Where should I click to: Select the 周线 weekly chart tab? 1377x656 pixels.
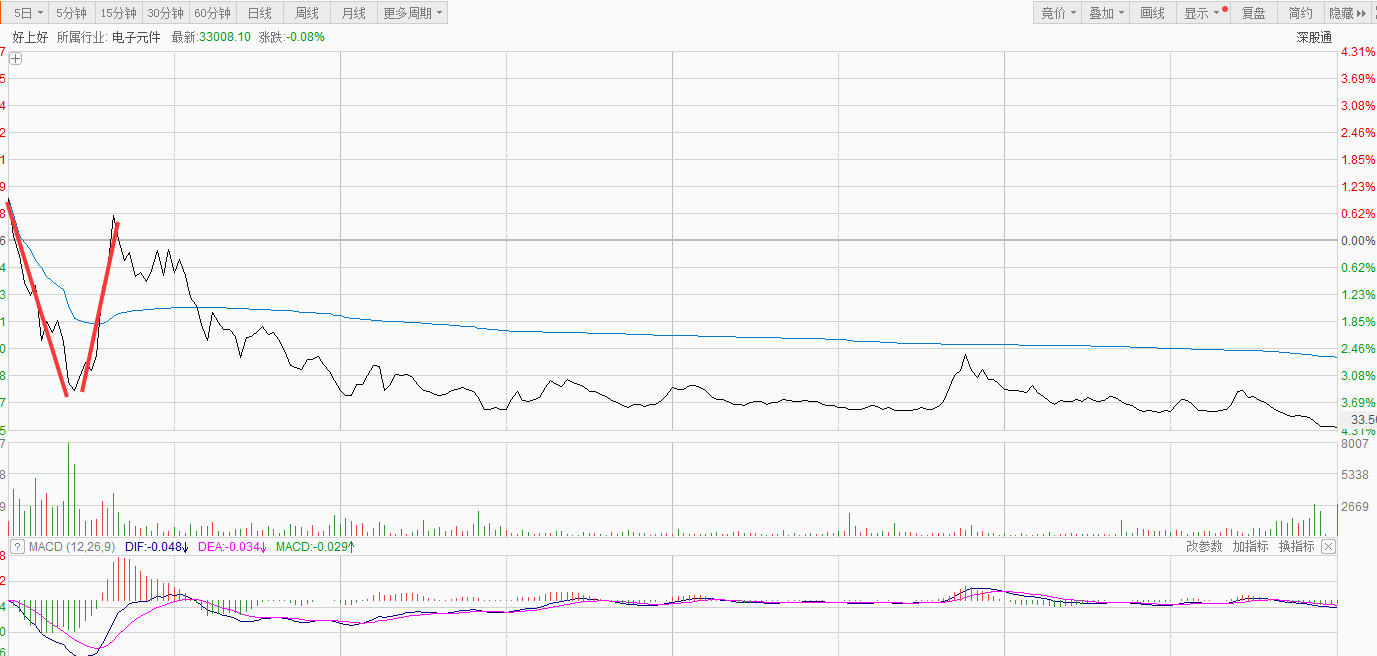pyautogui.click(x=307, y=13)
